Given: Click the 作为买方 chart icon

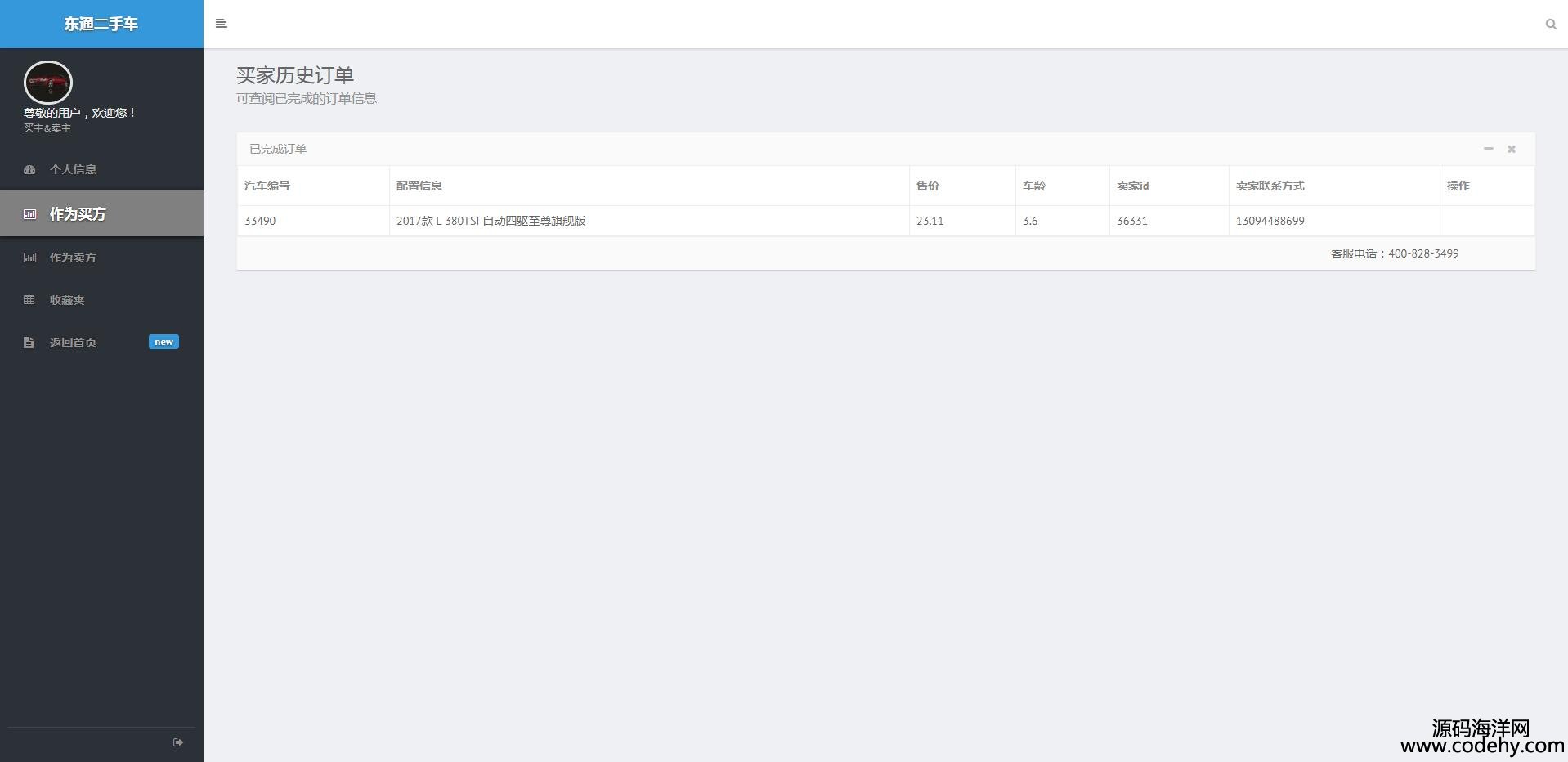Looking at the screenshot, I should pyautogui.click(x=29, y=214).
